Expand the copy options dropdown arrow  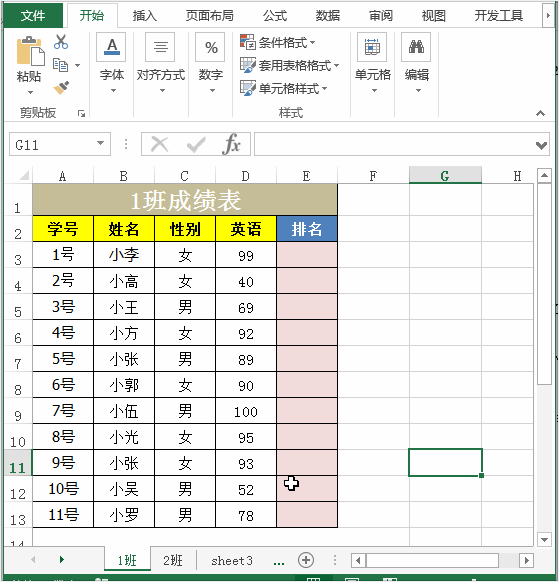[77, 66]
